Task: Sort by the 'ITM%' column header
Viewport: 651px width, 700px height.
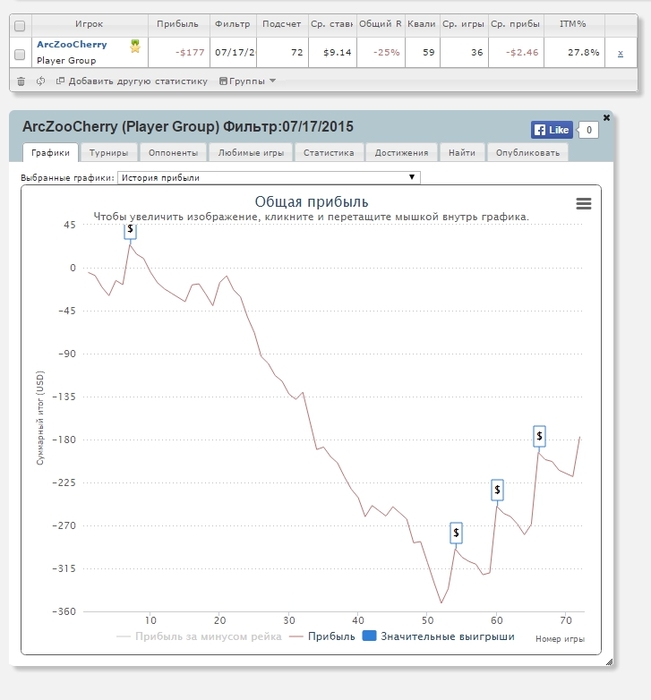Action: tap(573, 24)
